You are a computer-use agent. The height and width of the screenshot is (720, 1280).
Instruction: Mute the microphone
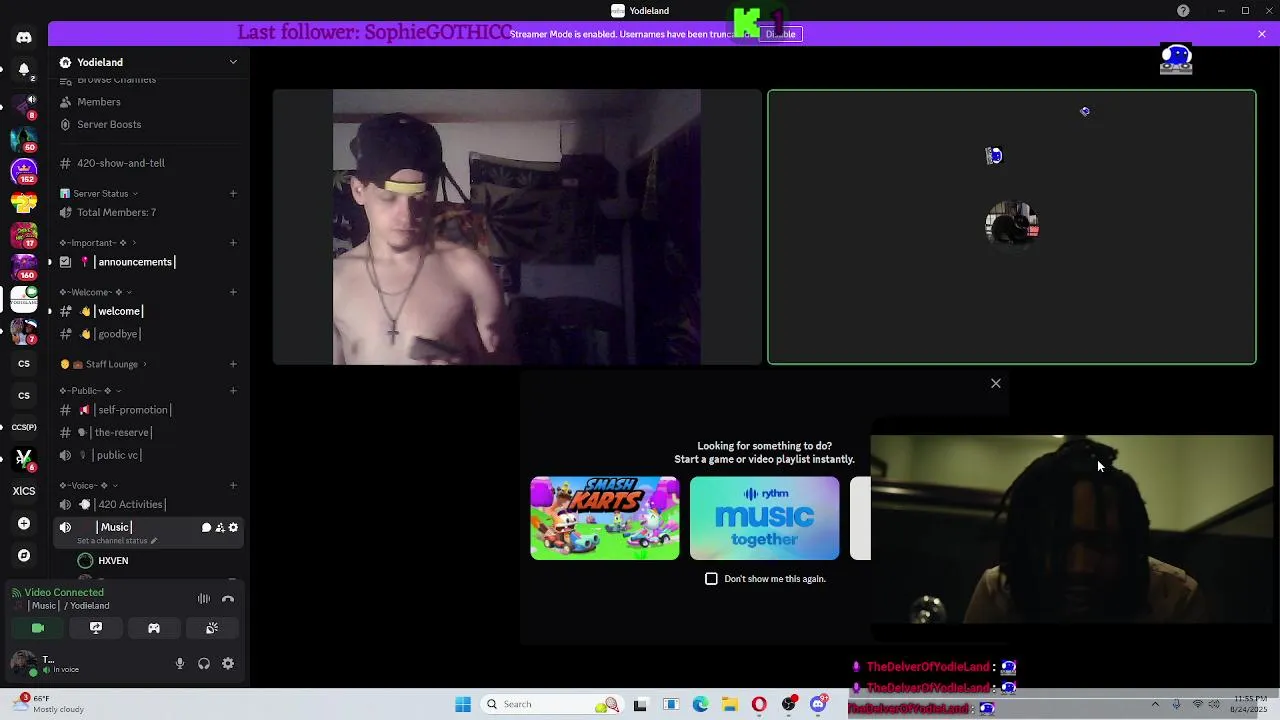(x=180, y=663)
